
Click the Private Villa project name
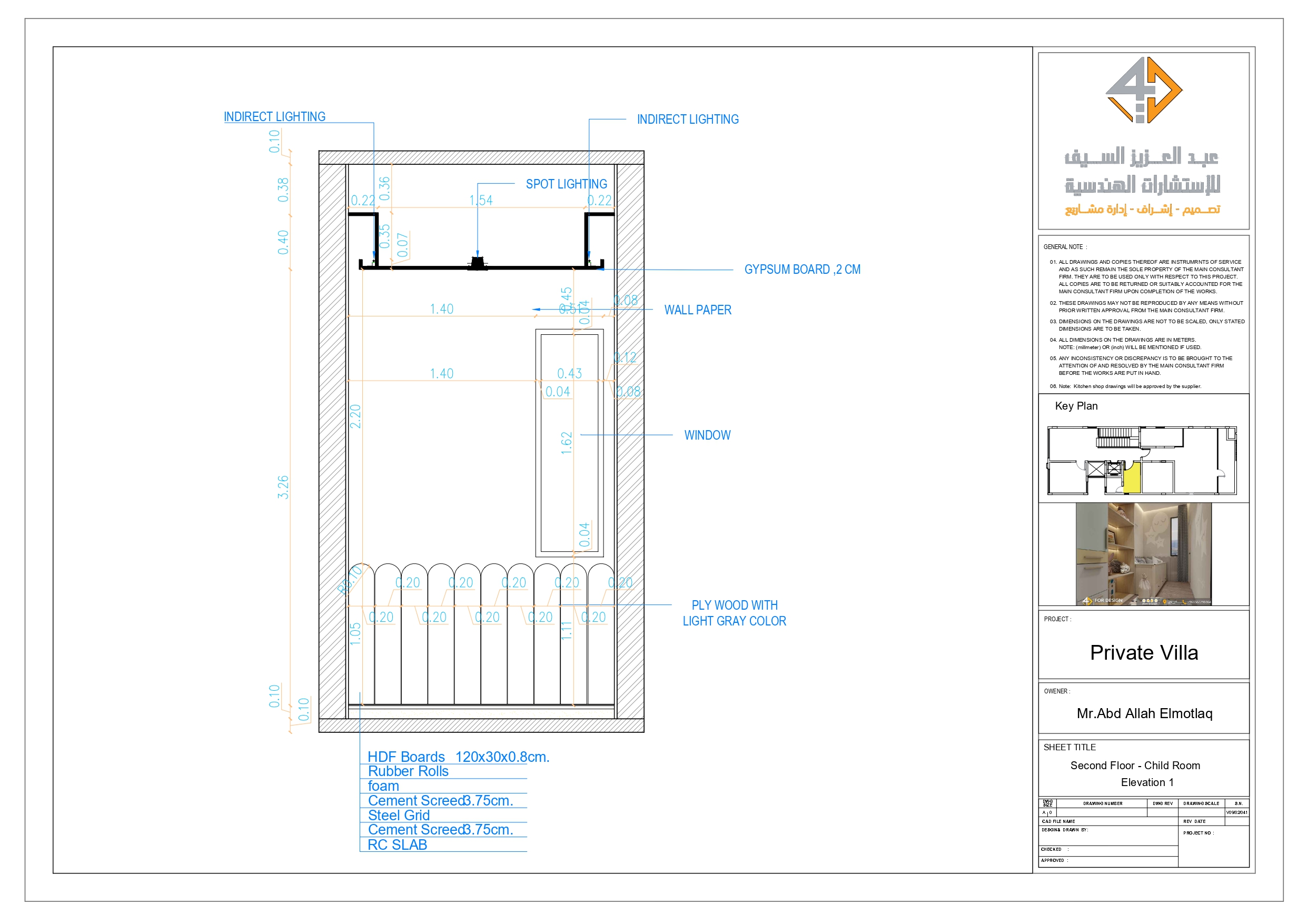click(x=1144, y=653)
